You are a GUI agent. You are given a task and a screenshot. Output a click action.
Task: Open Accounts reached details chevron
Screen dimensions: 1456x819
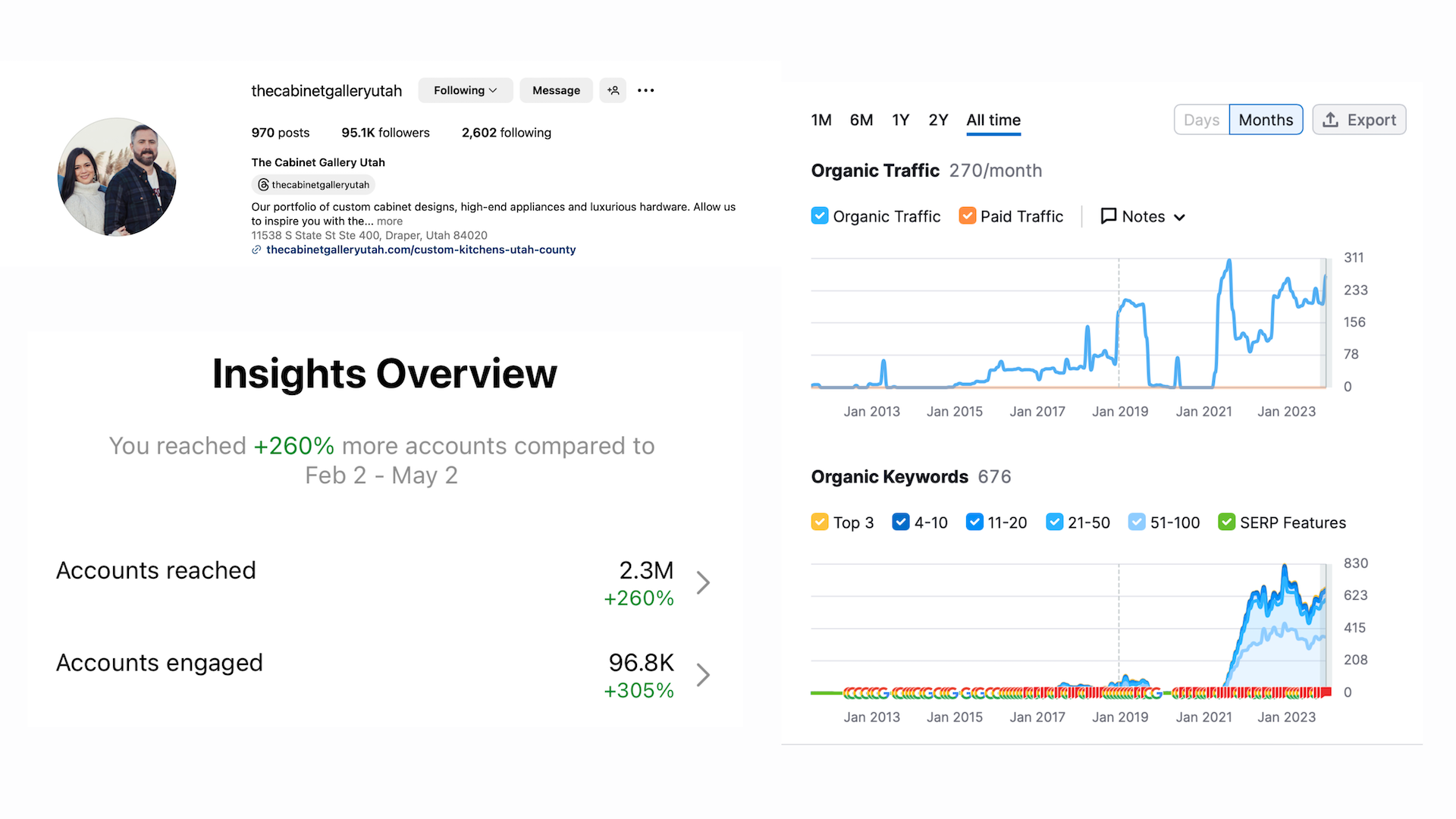tap(703, 582)
